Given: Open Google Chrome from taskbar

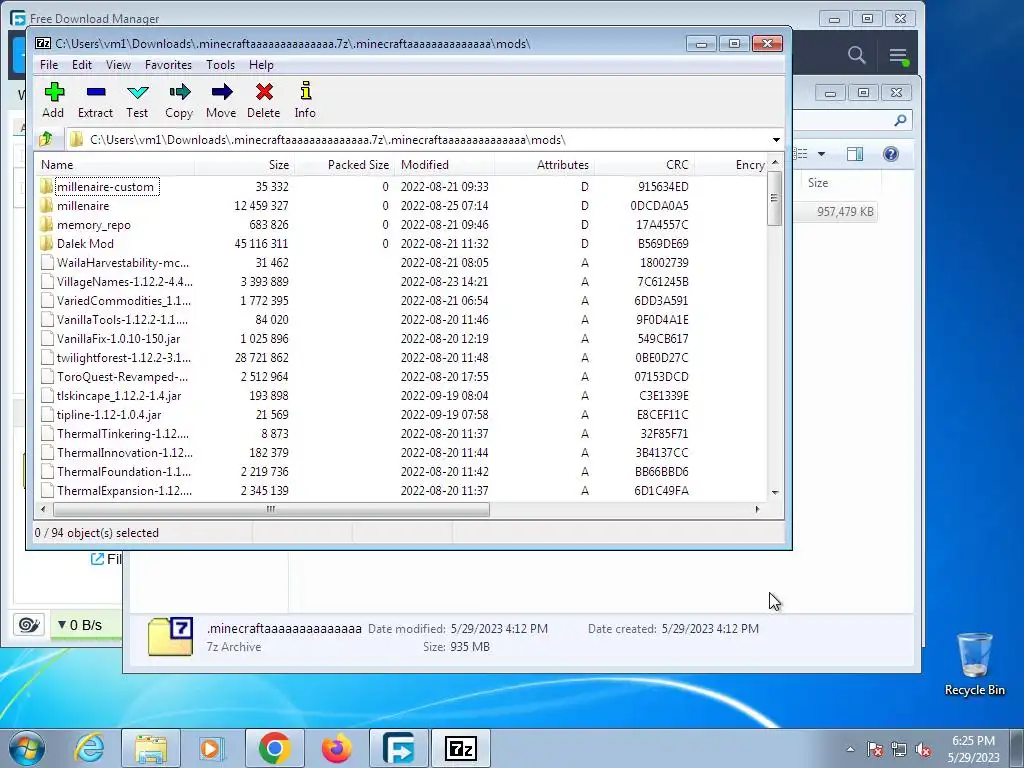Looking at the screenshot, I should click(x=274, y=748).
